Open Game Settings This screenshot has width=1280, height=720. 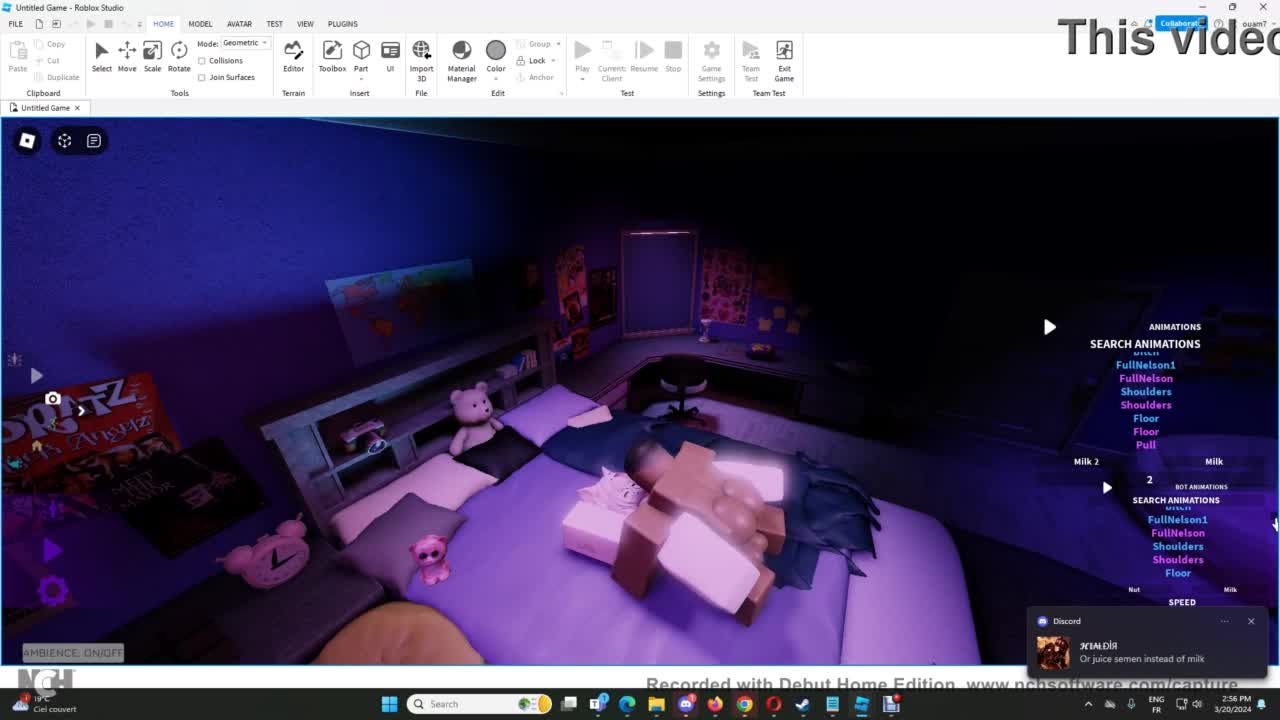click(x=711, y=58)
